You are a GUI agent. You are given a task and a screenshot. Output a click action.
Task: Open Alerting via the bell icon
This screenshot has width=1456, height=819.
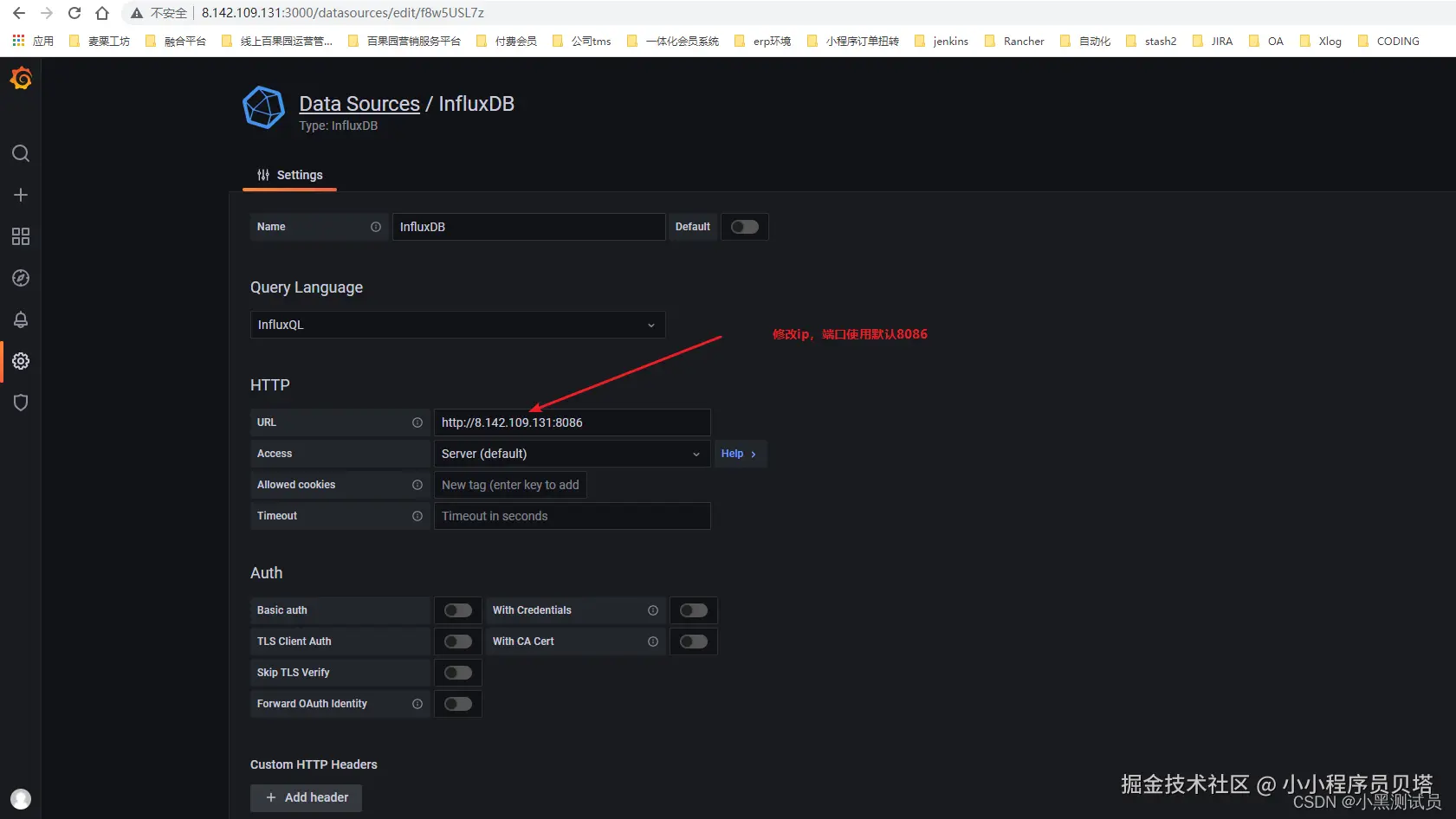(x=21, y=319)
